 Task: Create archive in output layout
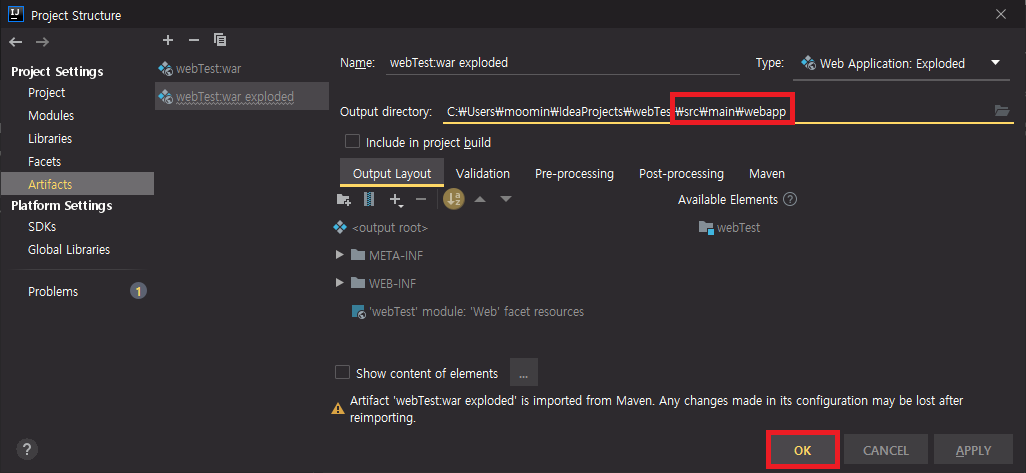pos(369,199)
